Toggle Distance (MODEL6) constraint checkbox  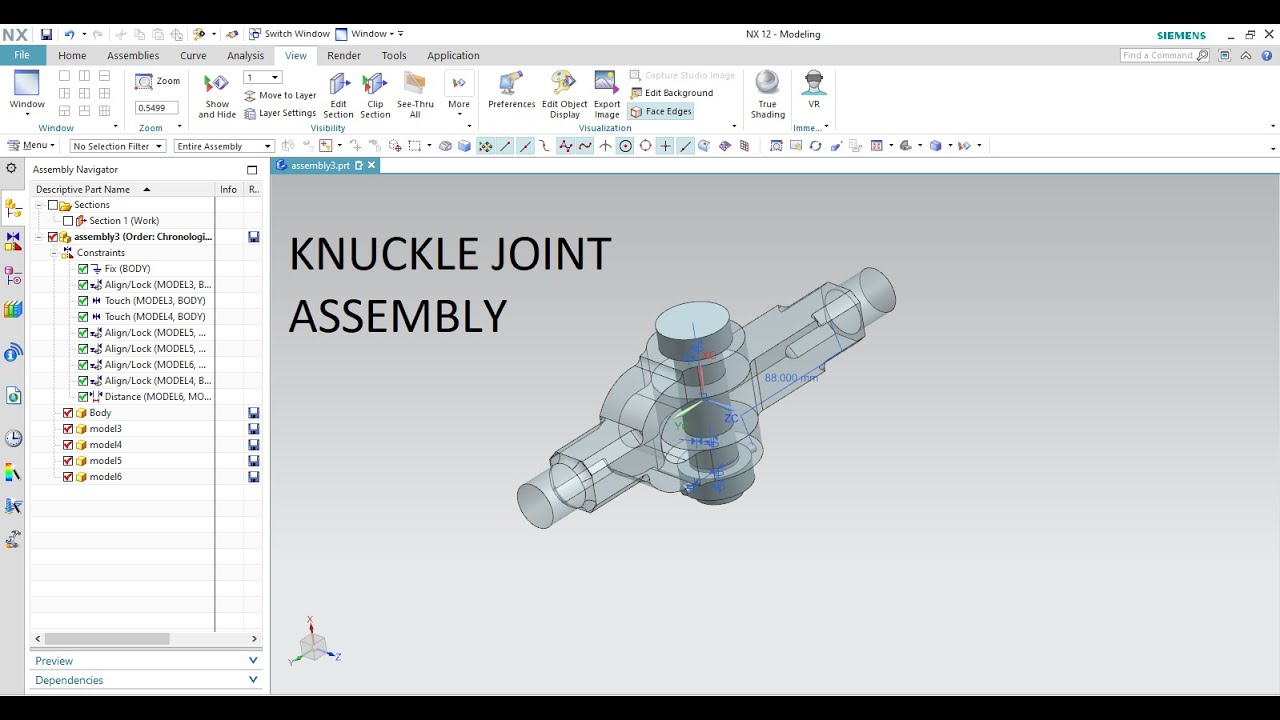tap(83, 397)
